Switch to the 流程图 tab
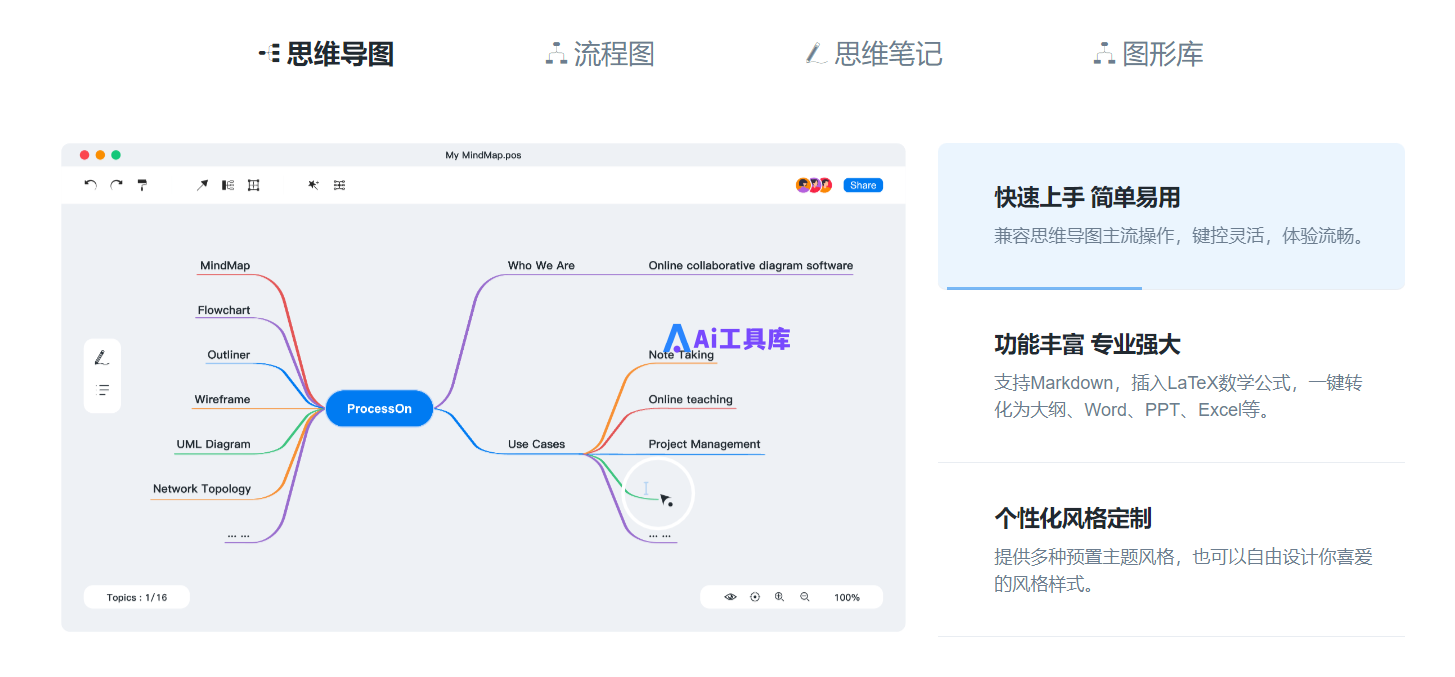The width and height of the screenshot is (1455, 677). (x=600, y=53)
